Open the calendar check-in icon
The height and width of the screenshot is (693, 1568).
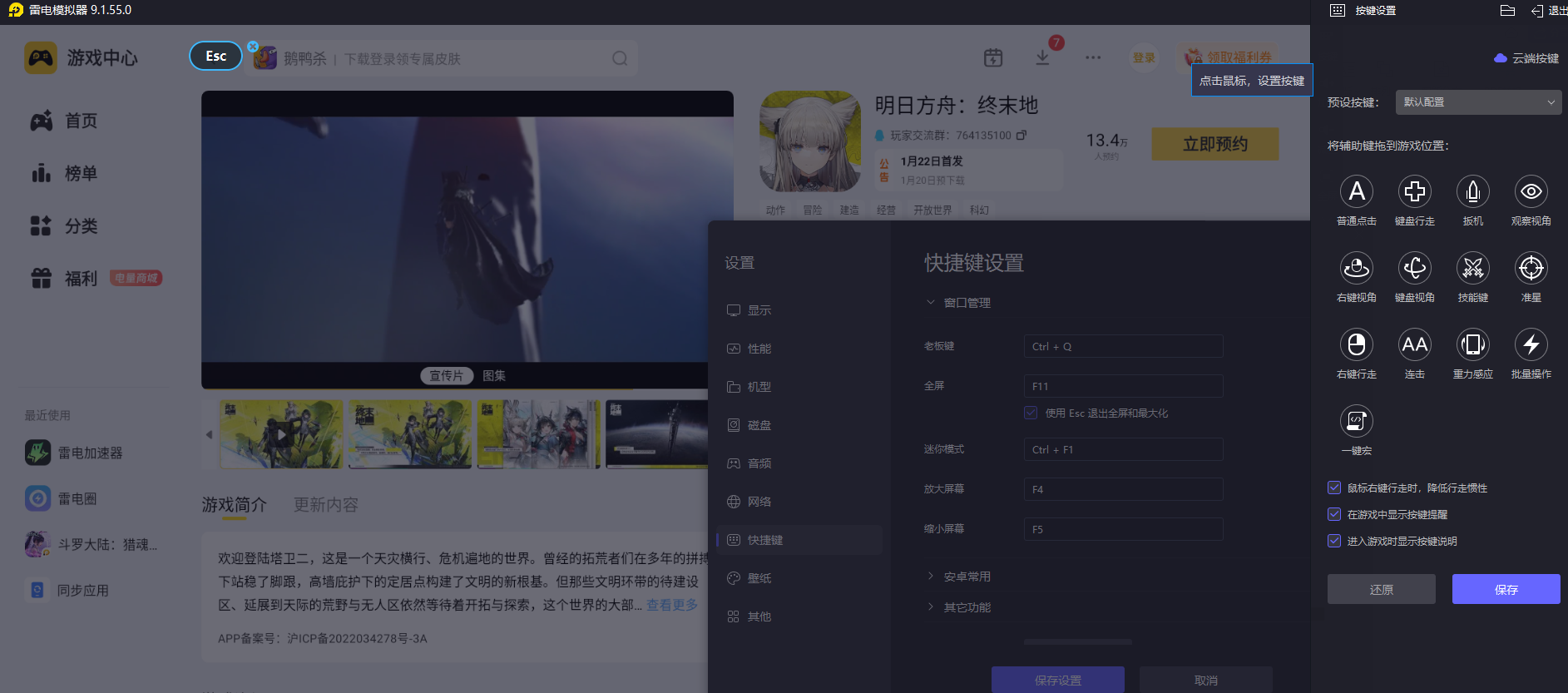pyautogui.click(x=993, y=57)
